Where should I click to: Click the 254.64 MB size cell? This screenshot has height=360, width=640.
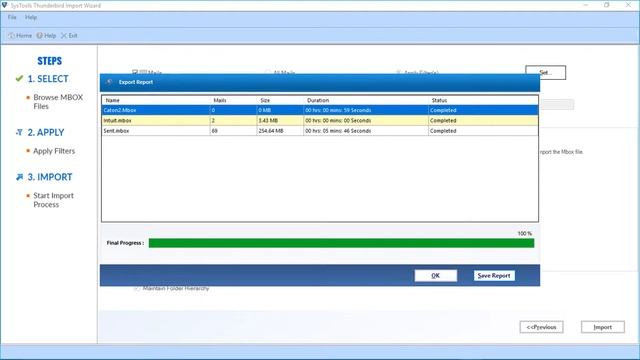click(x=271, y=131)
